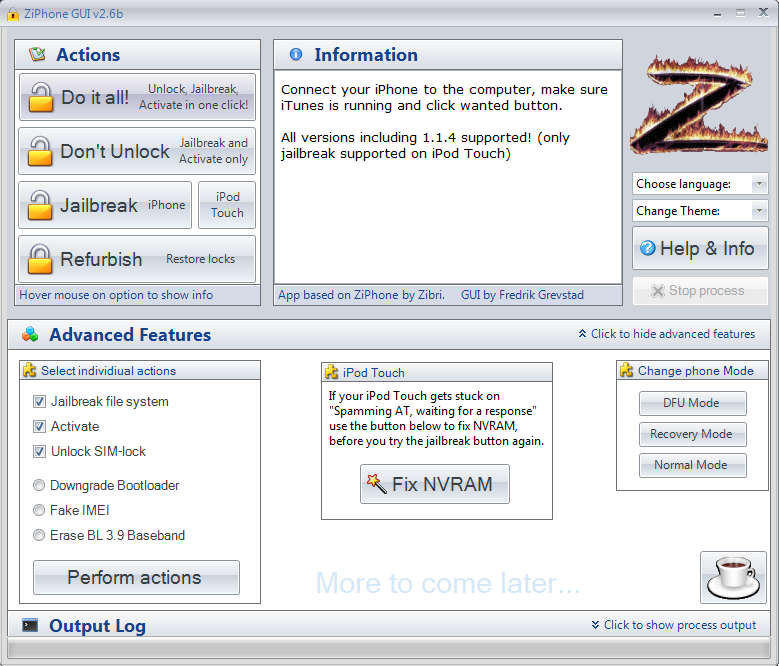Click the Advanced Features colored blocks icon

[30, 334]
